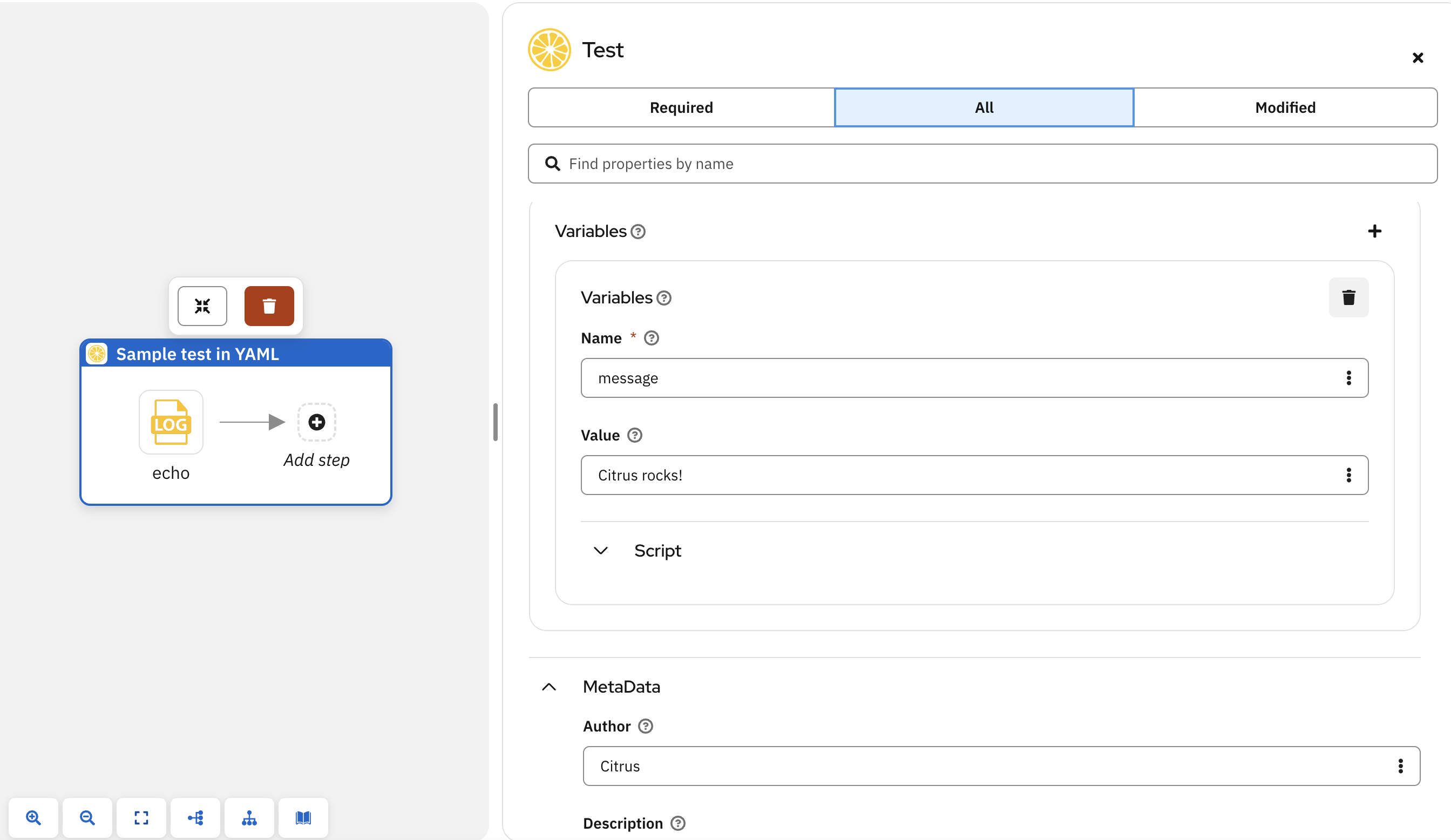Switch to the Modified tab
The image size is (1451, 840).
coord(1285,107)
